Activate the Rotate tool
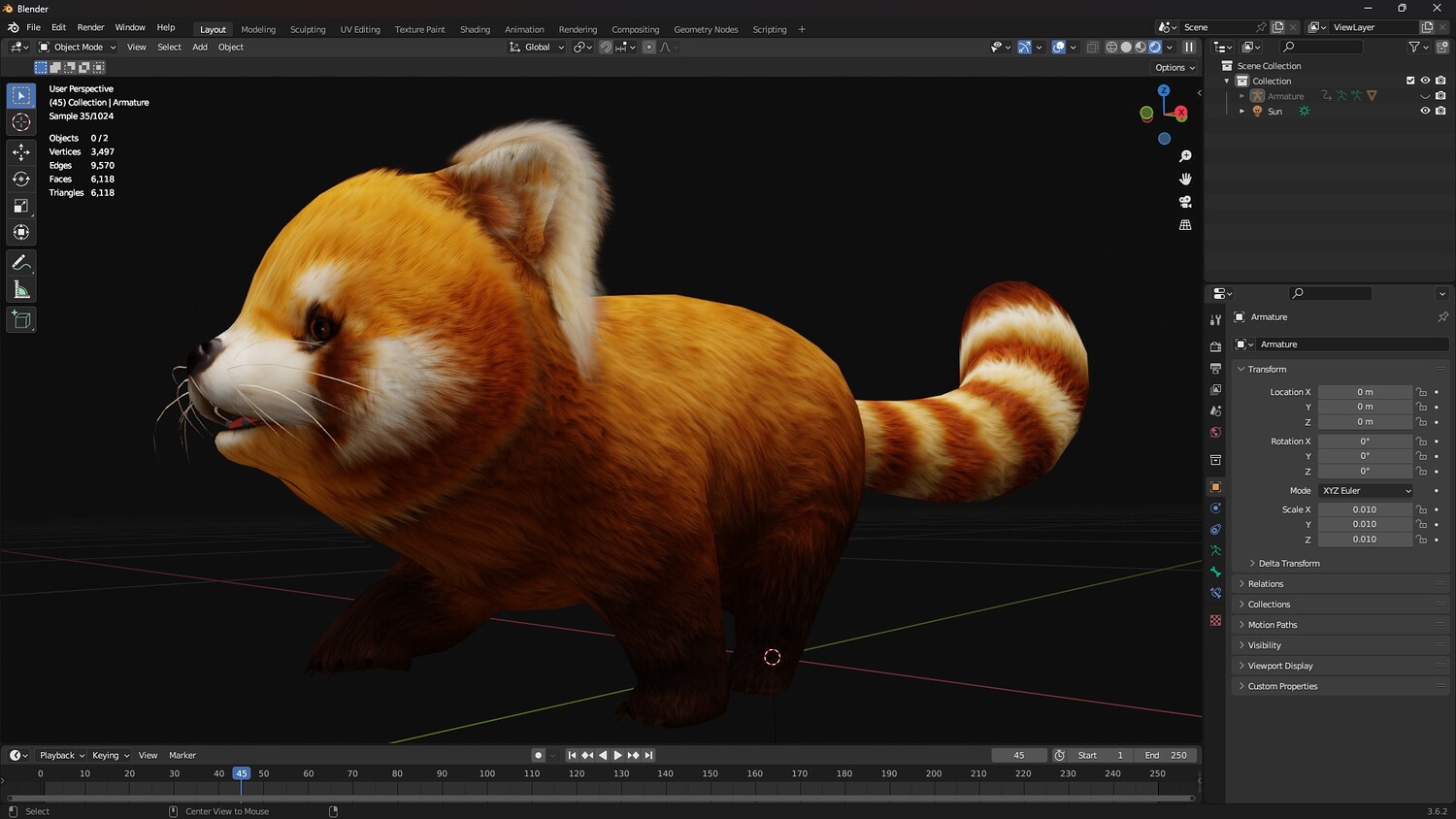This screenshot has width=1456, height=819. [x=21, y=179]
